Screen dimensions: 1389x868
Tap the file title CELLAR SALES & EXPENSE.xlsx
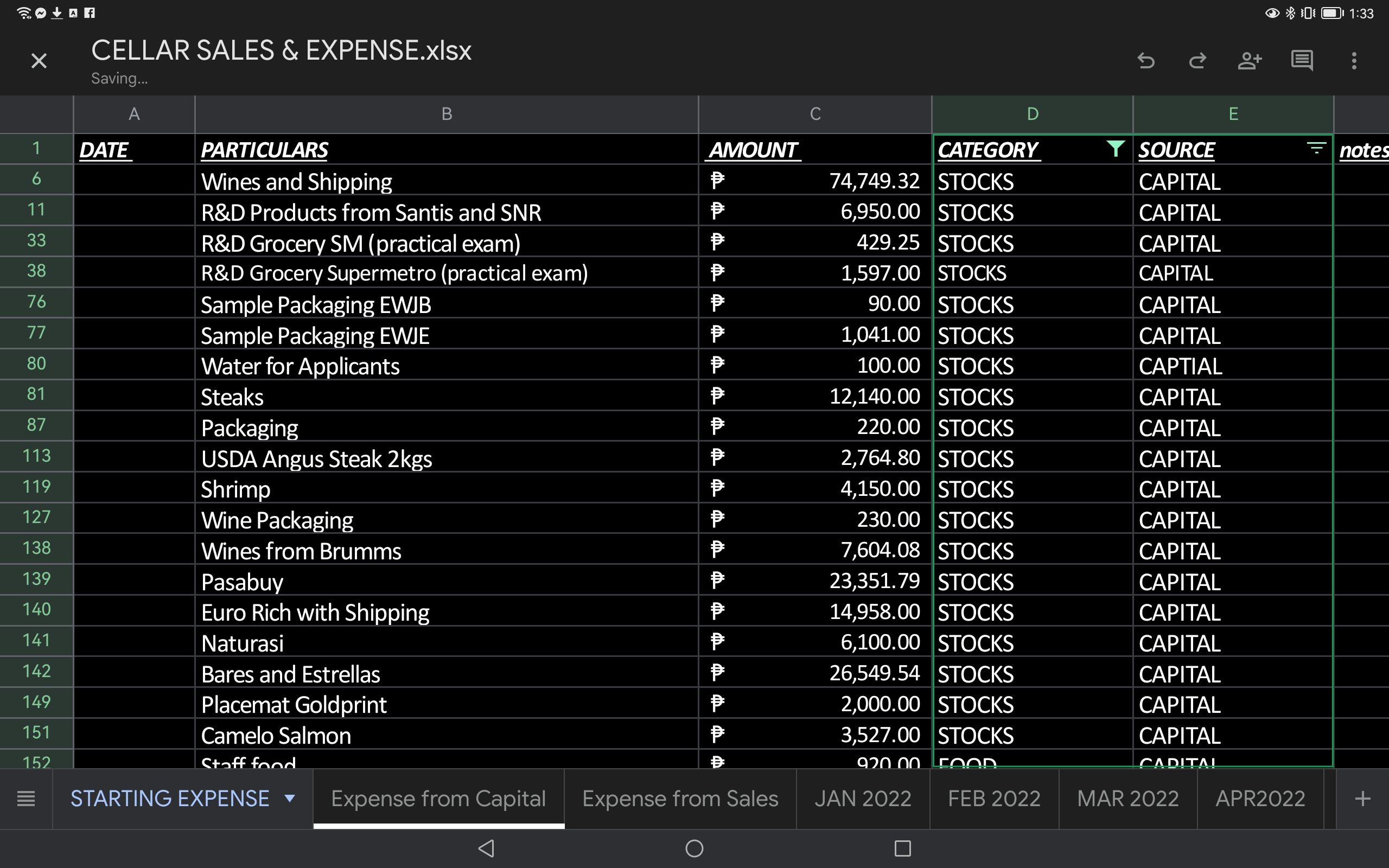pos(281,50)
